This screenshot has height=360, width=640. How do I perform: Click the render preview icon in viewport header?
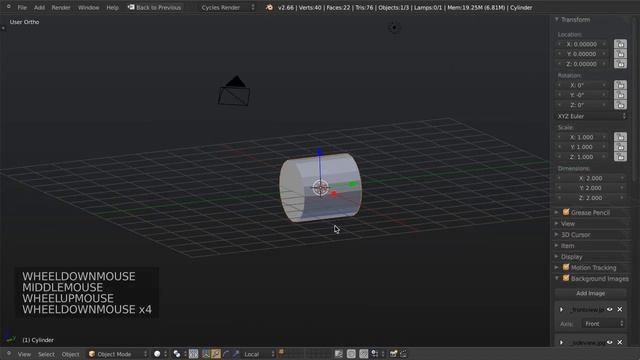point(393,354)
